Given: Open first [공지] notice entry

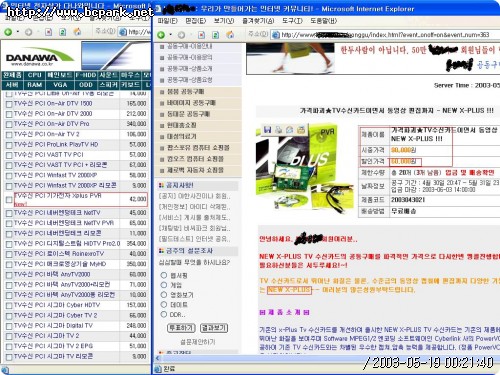Looking at the screenshot, I should pos(194,196).
